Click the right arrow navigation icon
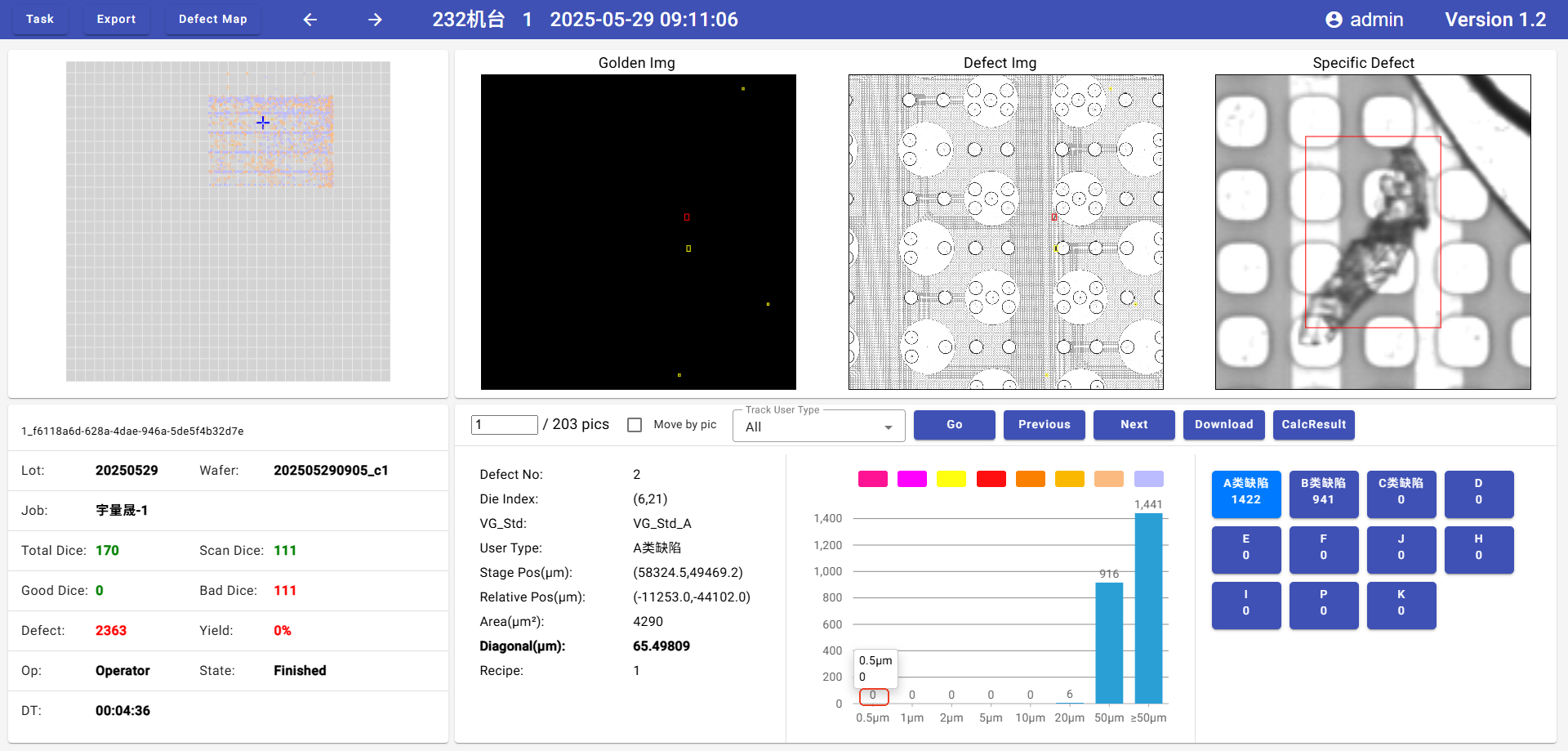 click(375, 20)
